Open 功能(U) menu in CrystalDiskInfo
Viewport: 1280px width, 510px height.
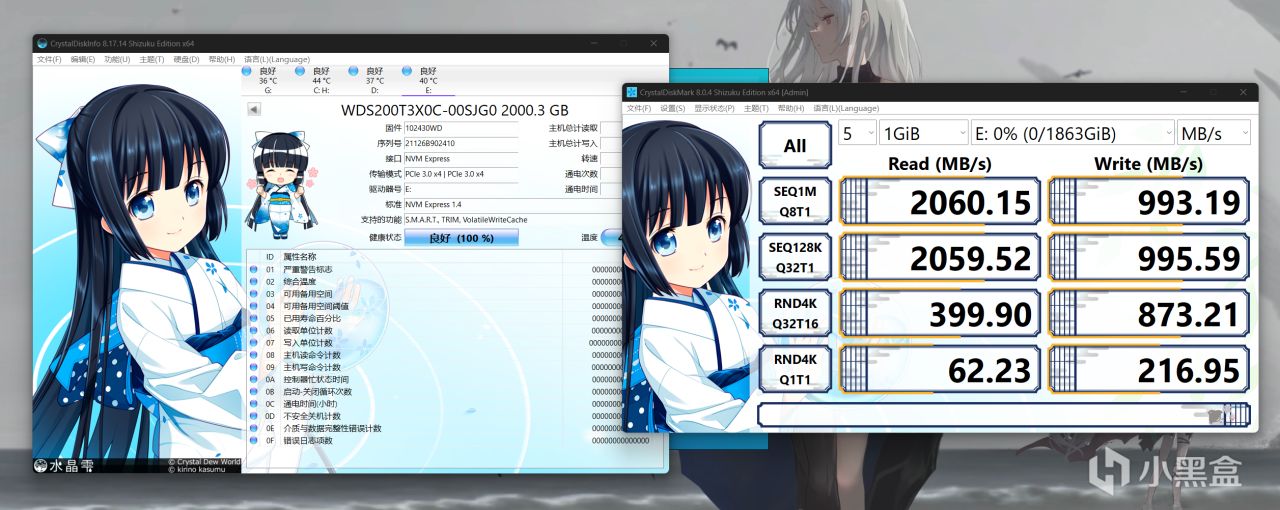[x=117, y=59]
